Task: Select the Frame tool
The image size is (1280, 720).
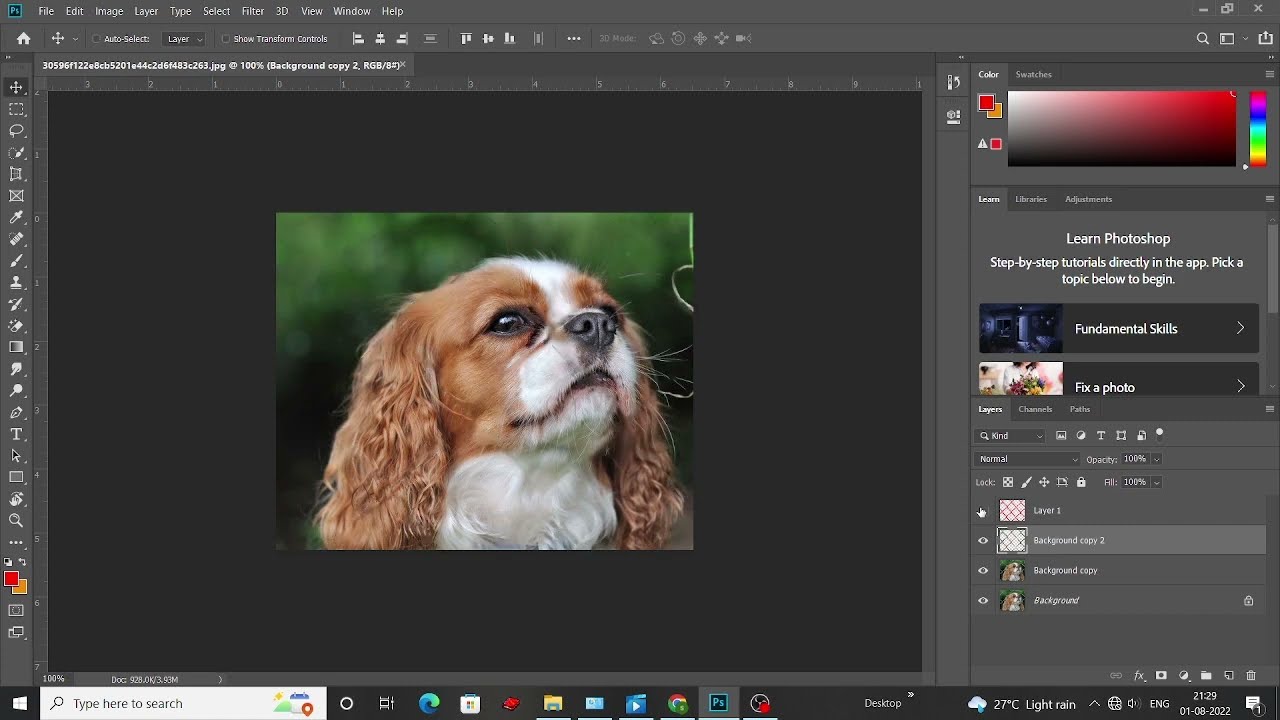Action: click(x=16, y=196)
